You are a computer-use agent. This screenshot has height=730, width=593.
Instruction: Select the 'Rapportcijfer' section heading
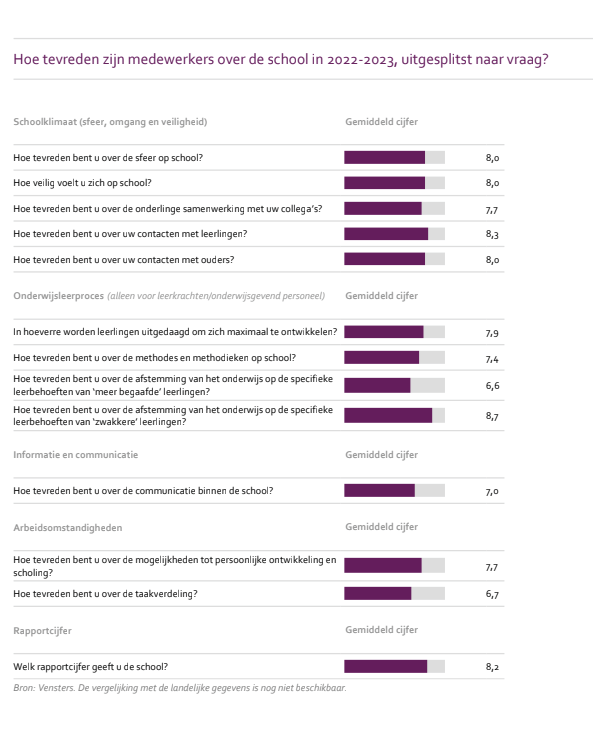click(42, 631)
